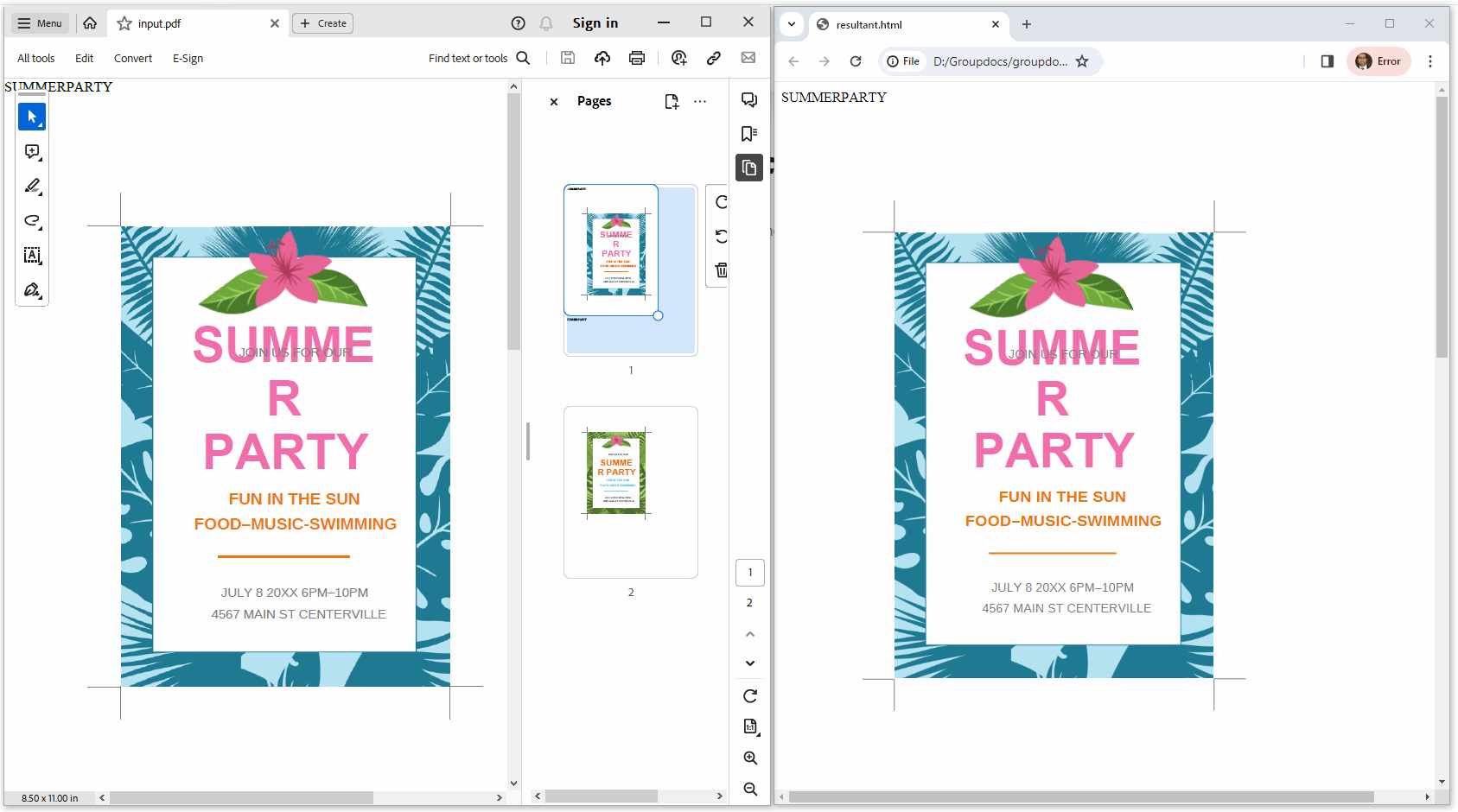Open Chrome's tab search dropdown
The width and height of the screenshot is (1458, 812).
coord(792,24)
